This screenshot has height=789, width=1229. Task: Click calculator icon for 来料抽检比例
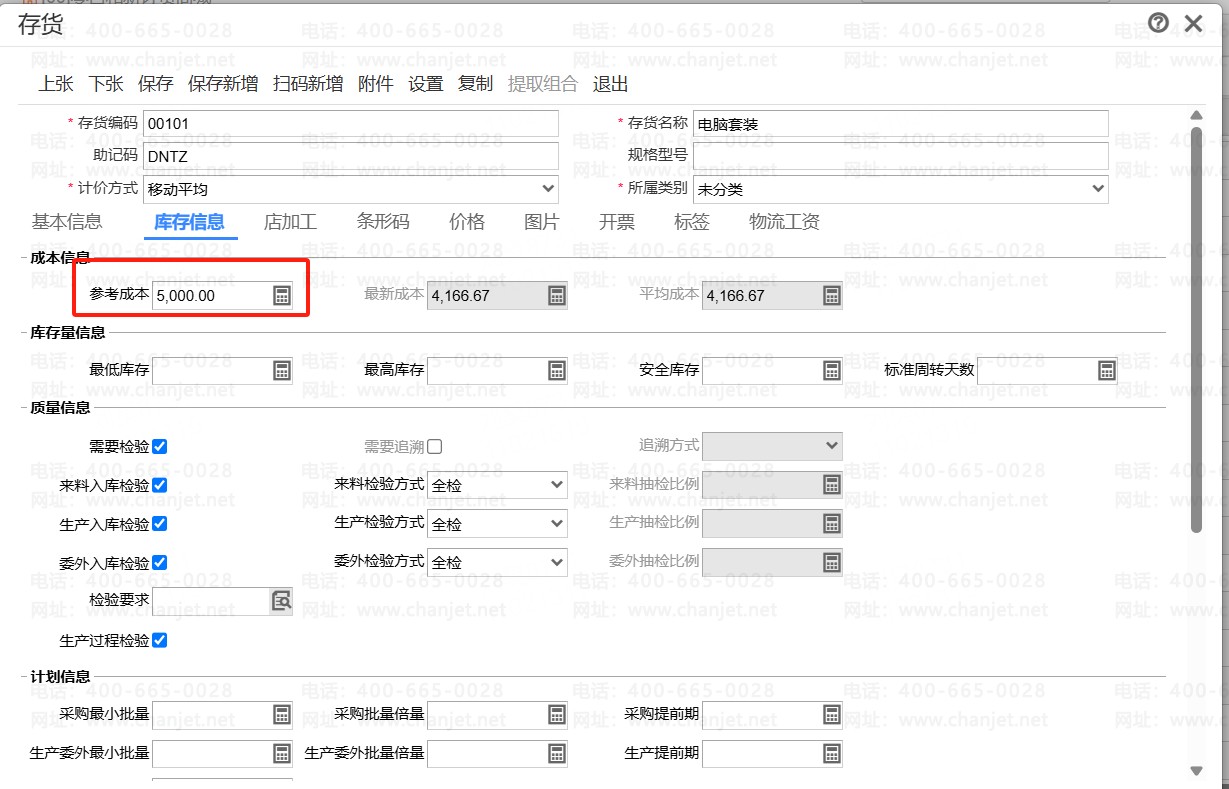[831, 485]
